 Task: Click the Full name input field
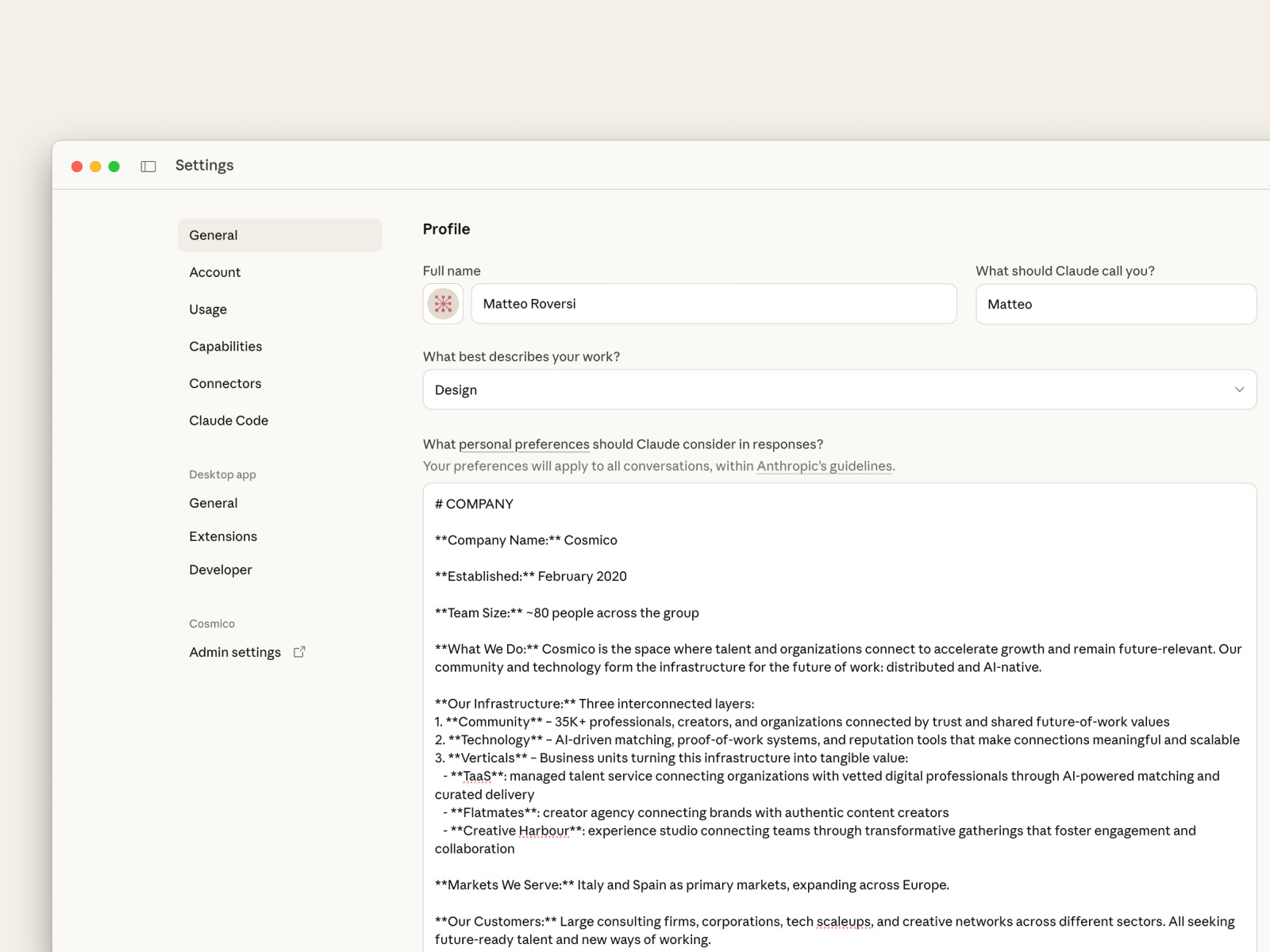(x=713, y=304)
